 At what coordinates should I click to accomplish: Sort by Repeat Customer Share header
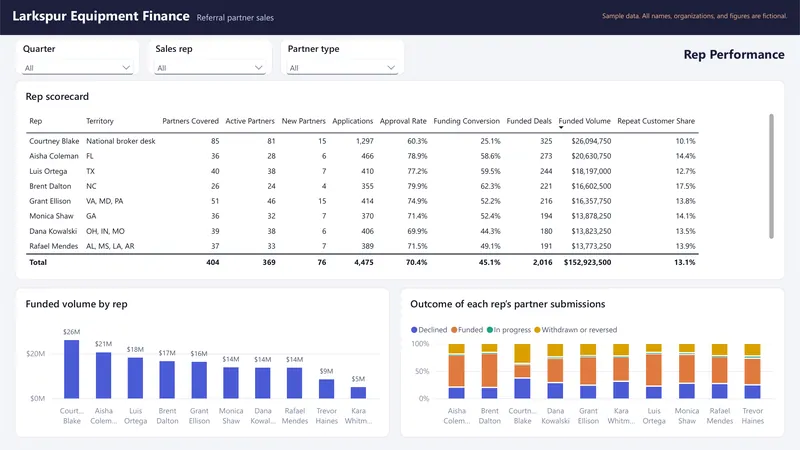click(656, 121)
